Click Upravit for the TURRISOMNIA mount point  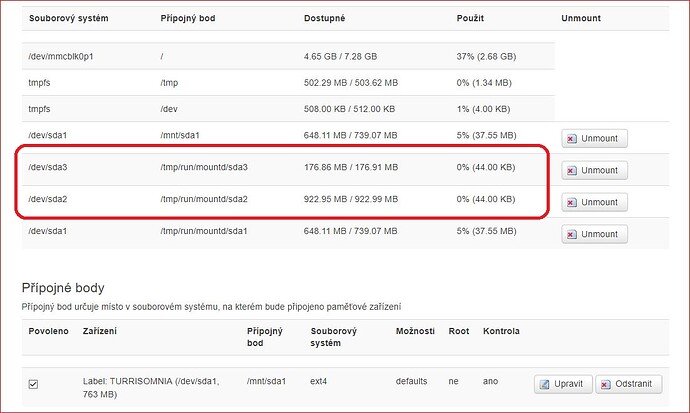point(563,384)
